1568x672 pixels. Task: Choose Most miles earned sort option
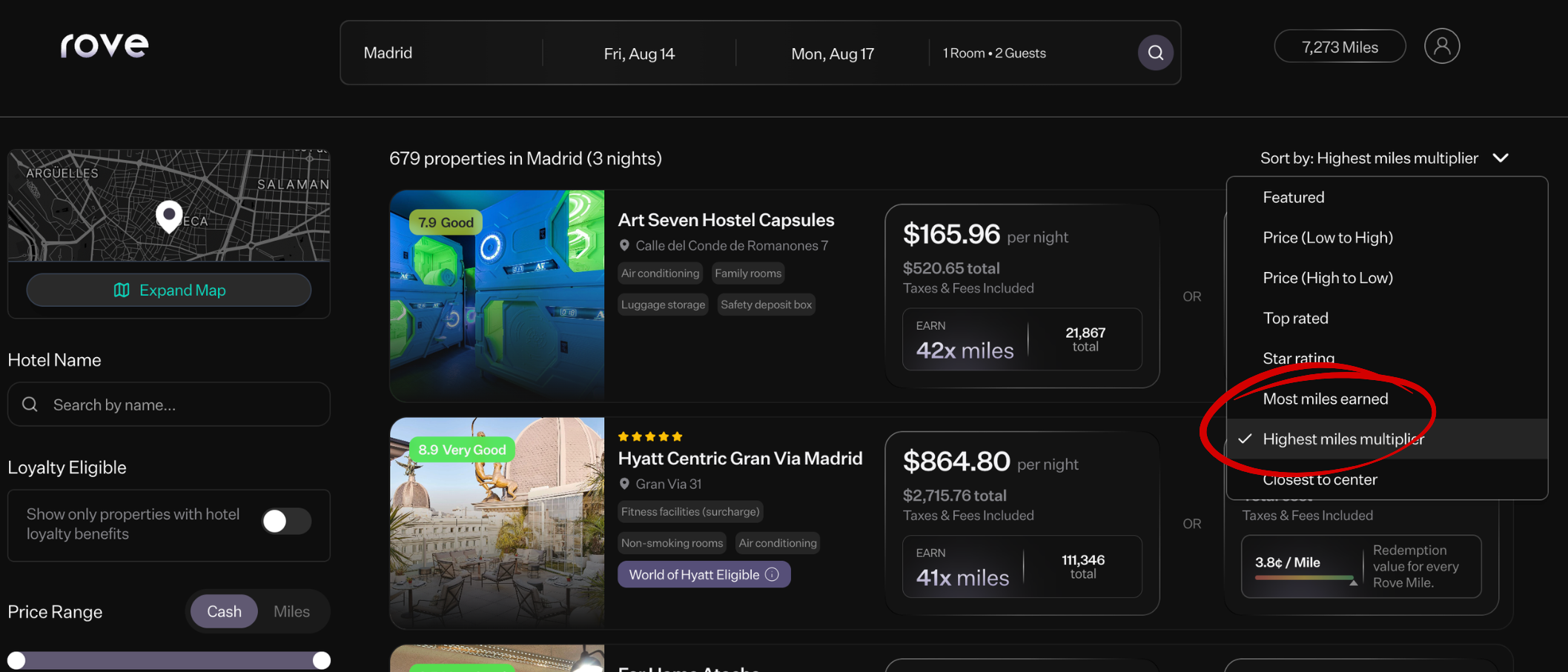[x=1386, y=399]
